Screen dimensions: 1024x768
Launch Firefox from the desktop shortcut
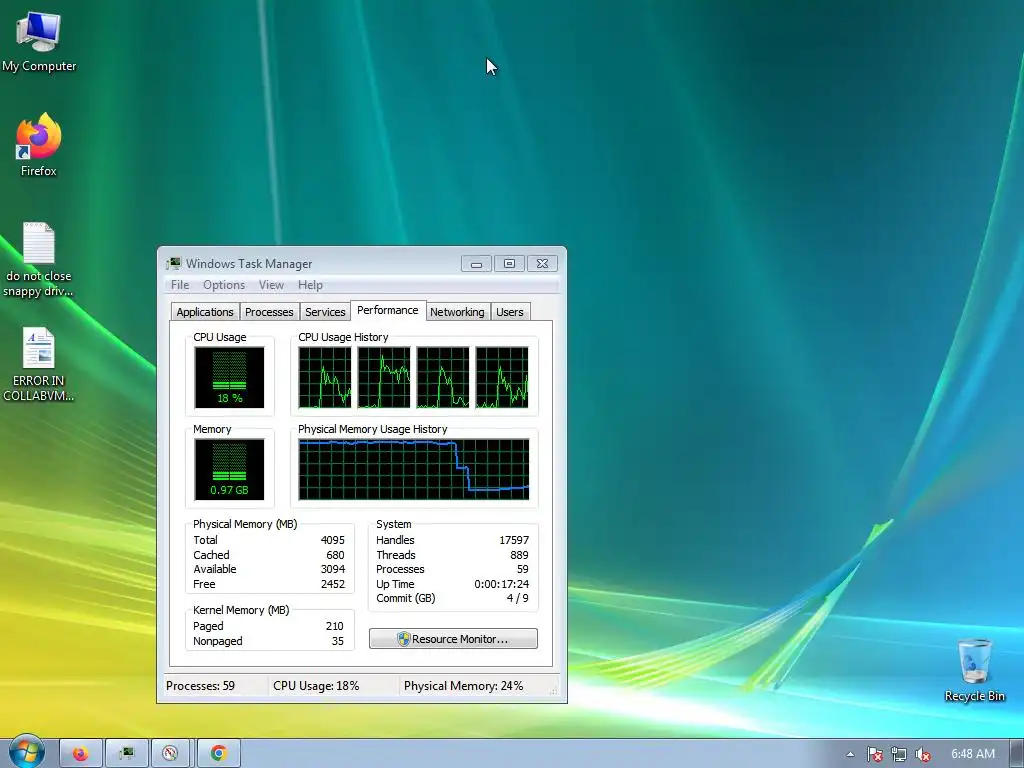coord(39,145)
